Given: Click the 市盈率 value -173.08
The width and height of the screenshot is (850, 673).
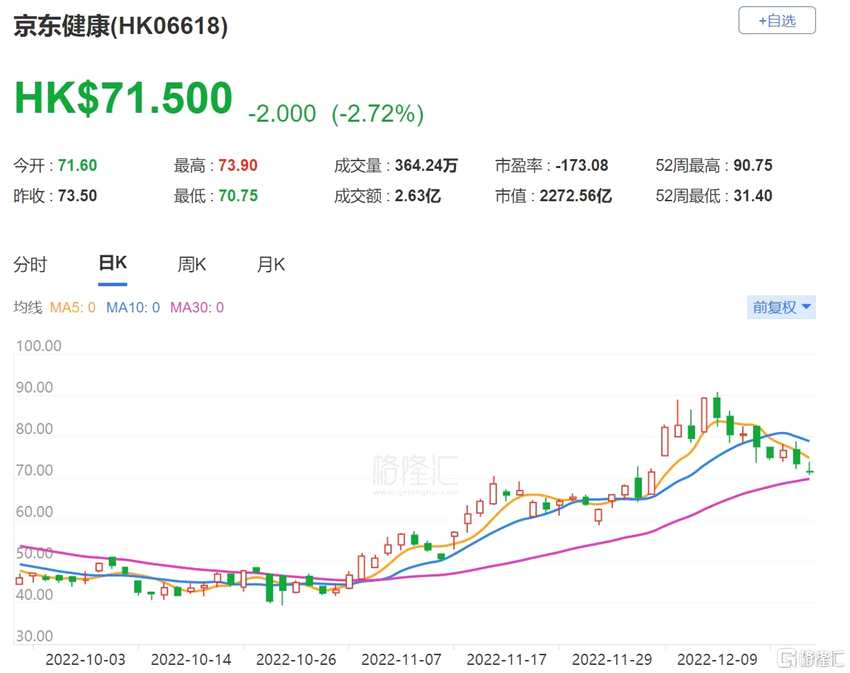Looking at the screenshot, I should 582,165.
